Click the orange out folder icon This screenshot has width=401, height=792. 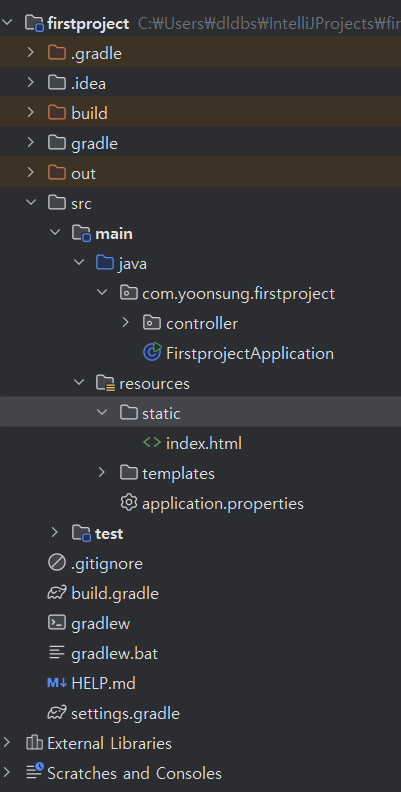click(x=57, y=173)
